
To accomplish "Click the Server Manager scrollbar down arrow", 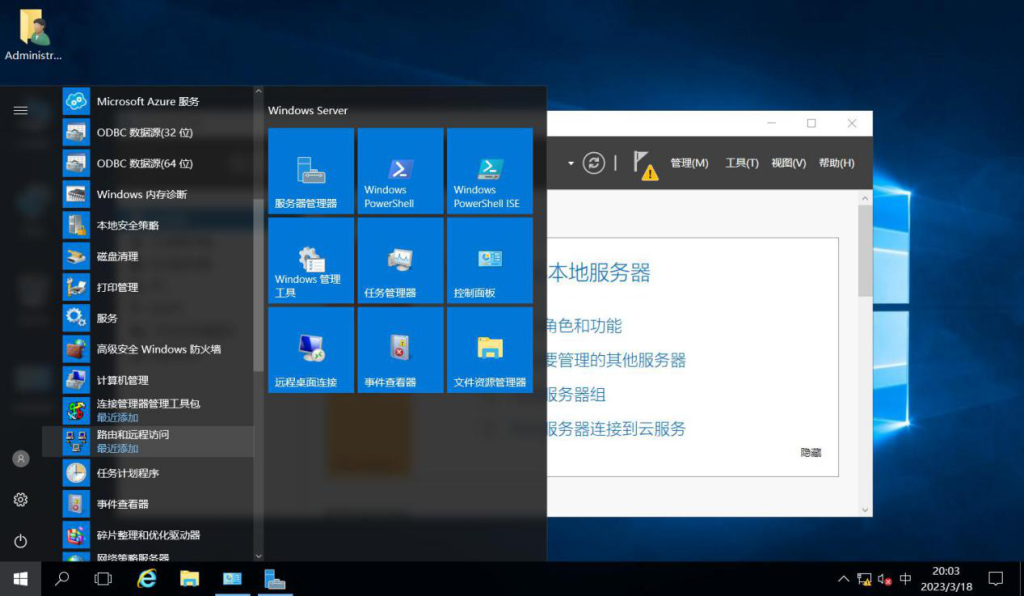I will 865,510.
